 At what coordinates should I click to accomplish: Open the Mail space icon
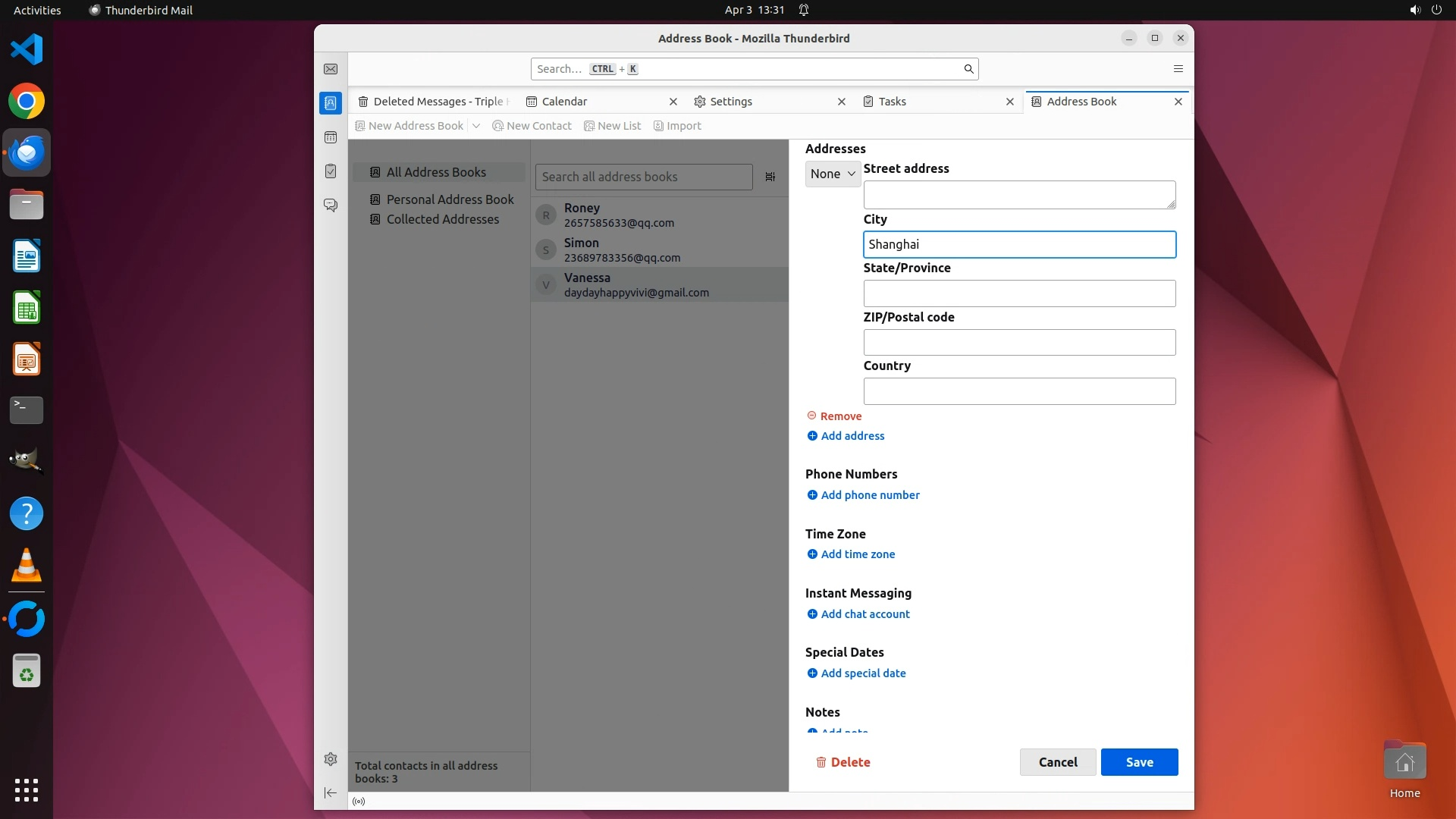coord(331,69)
